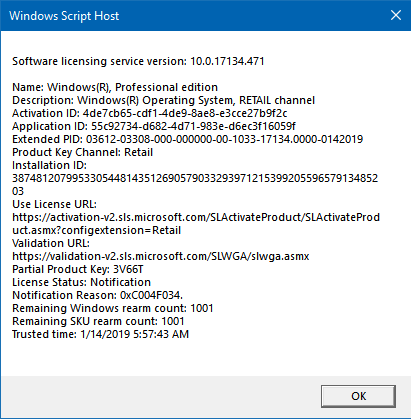
Task: Click the Partial Product Key: 3V66T line
Action: pos(78,269)
